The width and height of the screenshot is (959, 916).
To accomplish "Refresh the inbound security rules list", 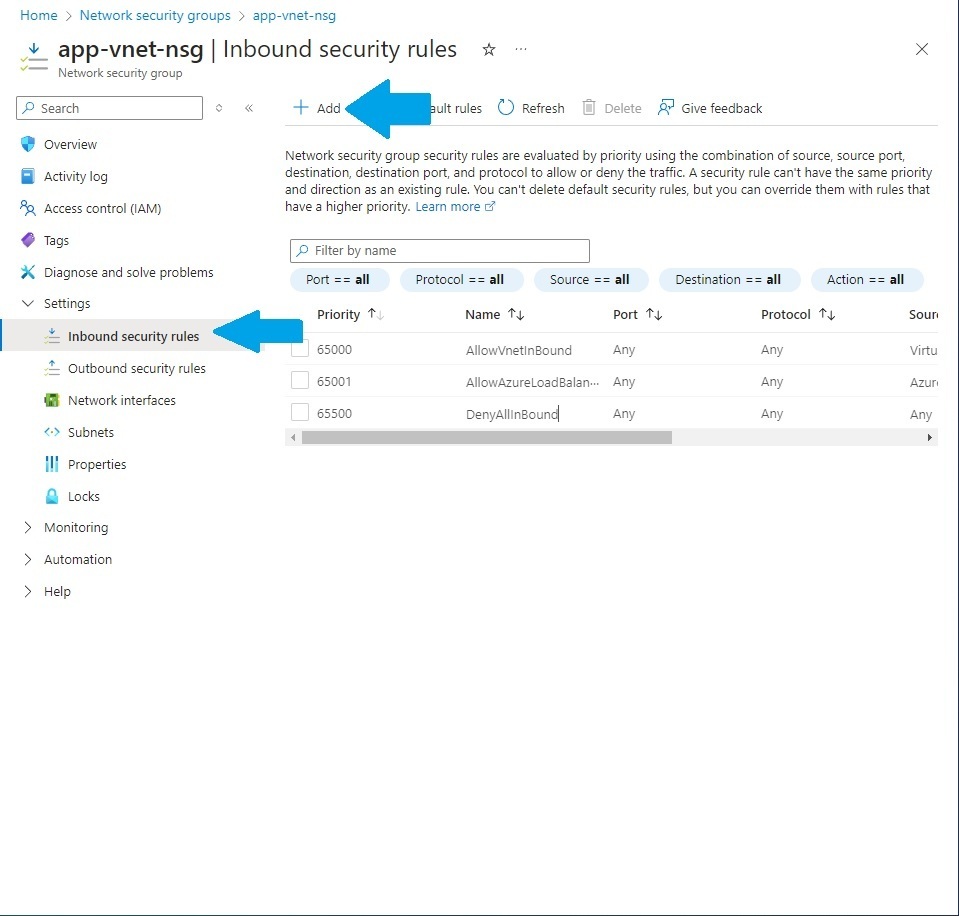I will 530,107.
